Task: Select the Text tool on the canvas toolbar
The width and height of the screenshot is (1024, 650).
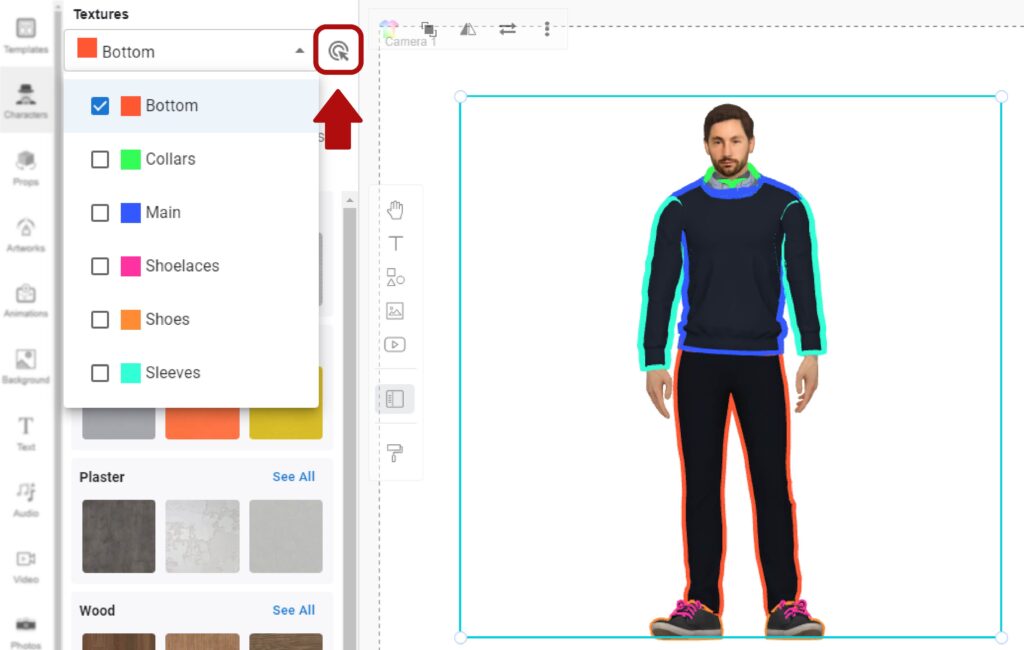Action: point(396,243)
